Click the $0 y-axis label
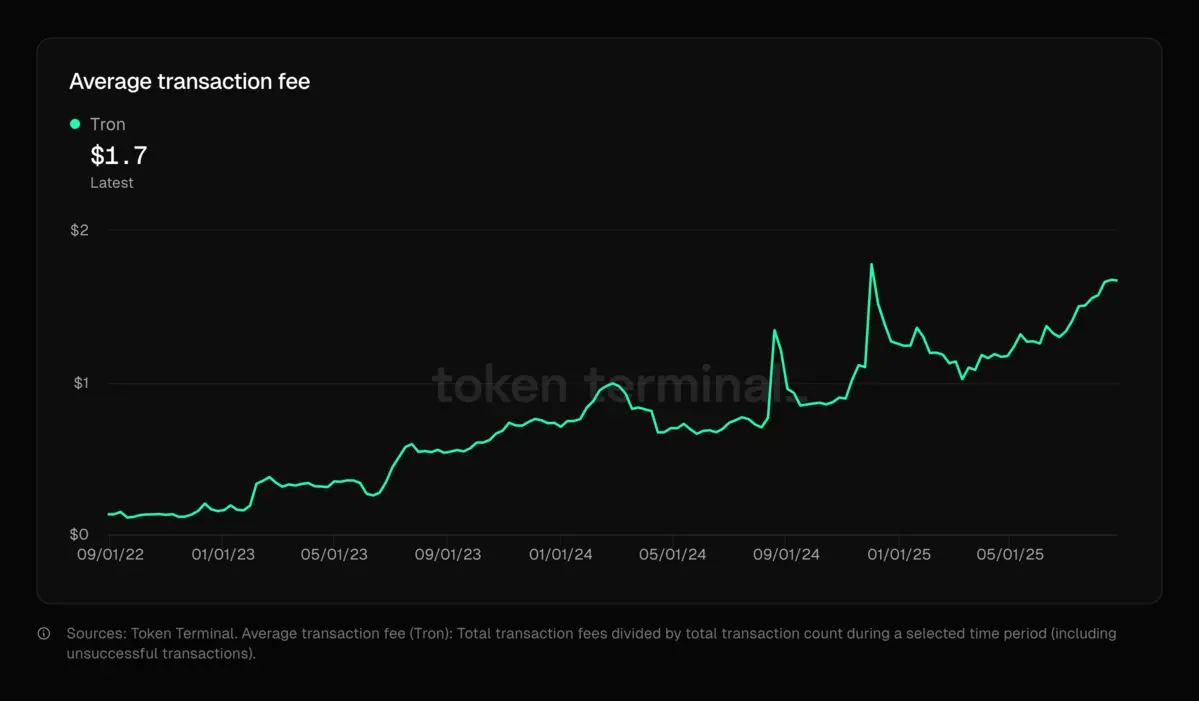Screen dimensions: 1199x701 click(79, 536)
